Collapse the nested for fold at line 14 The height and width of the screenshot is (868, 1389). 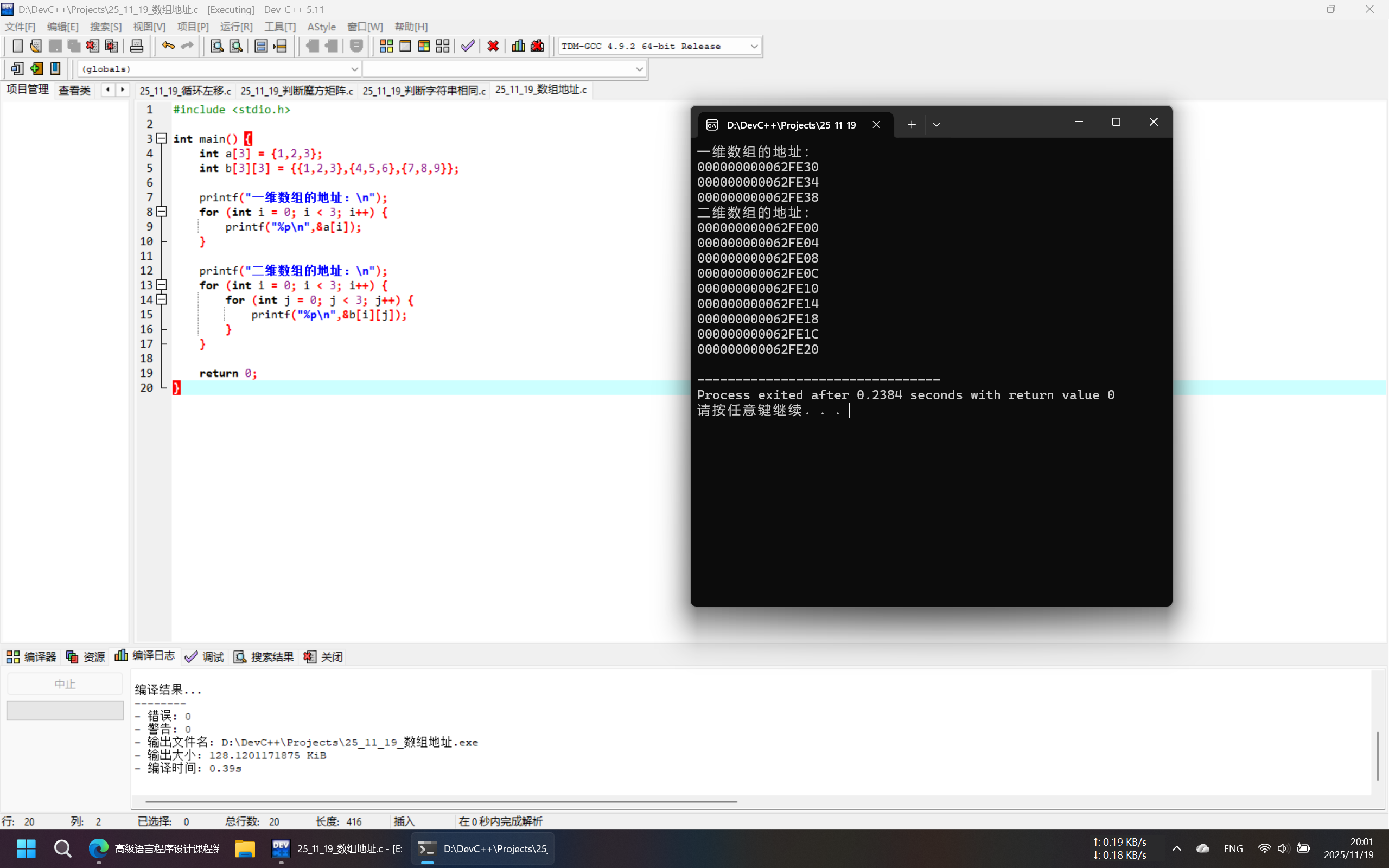pos(162,299)
